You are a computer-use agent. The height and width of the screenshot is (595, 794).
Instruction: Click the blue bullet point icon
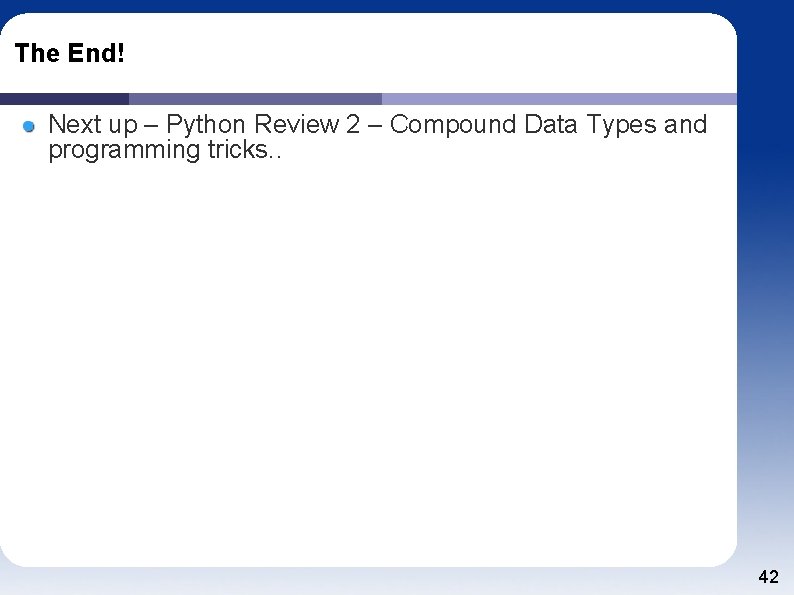pos(30,127)
